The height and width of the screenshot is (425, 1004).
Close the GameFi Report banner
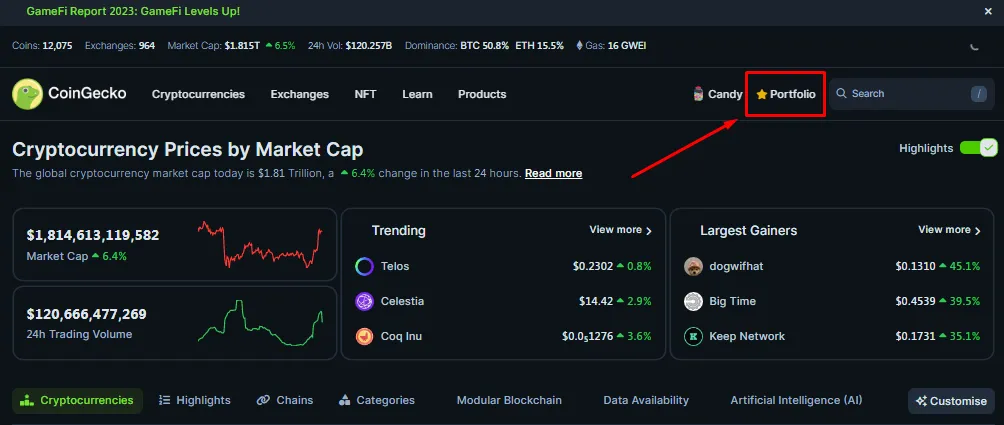pyautogui.click(x=988, y=12)
